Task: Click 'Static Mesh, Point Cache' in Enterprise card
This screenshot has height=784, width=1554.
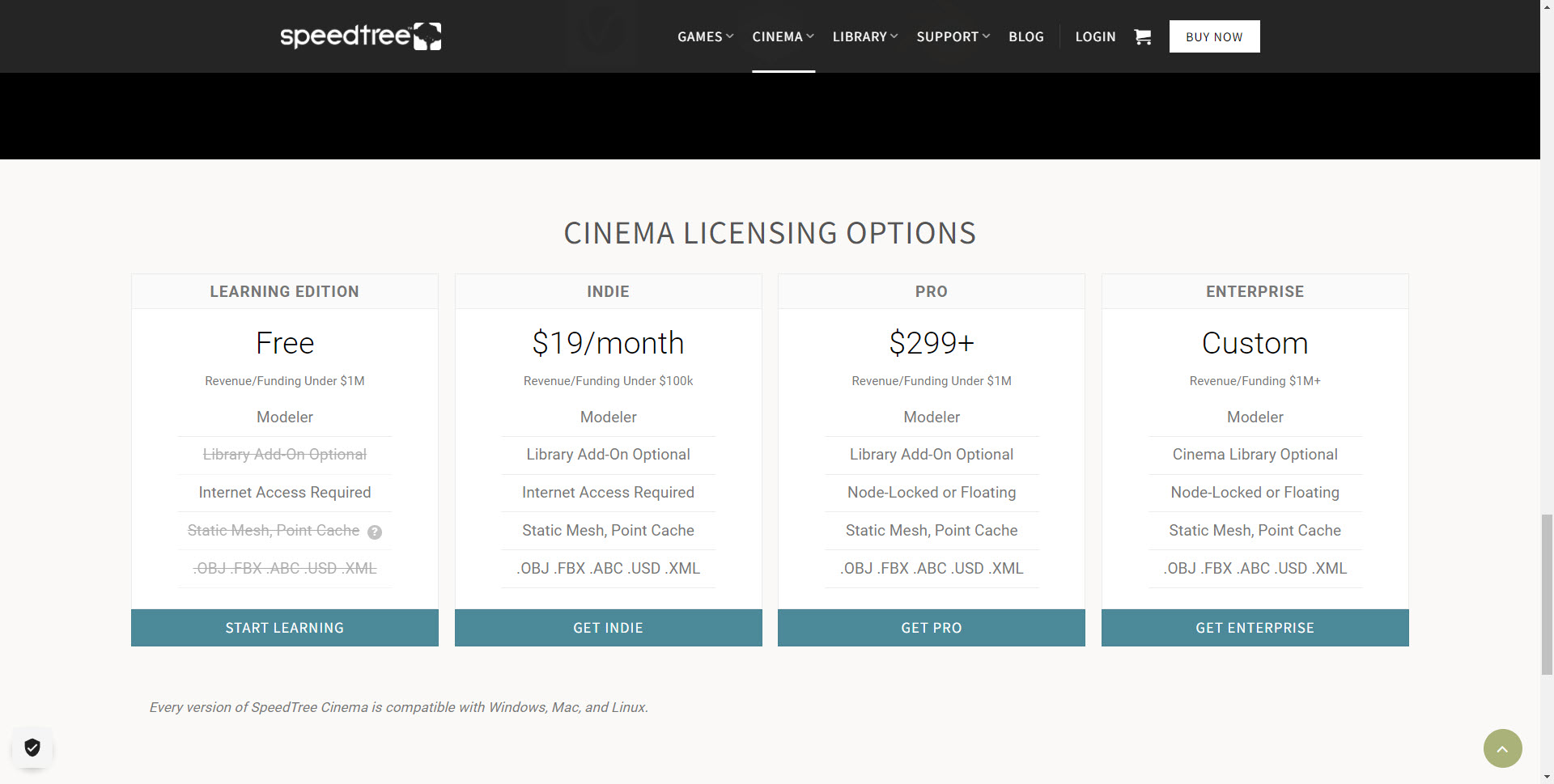Action: (x=1255, y=531)
